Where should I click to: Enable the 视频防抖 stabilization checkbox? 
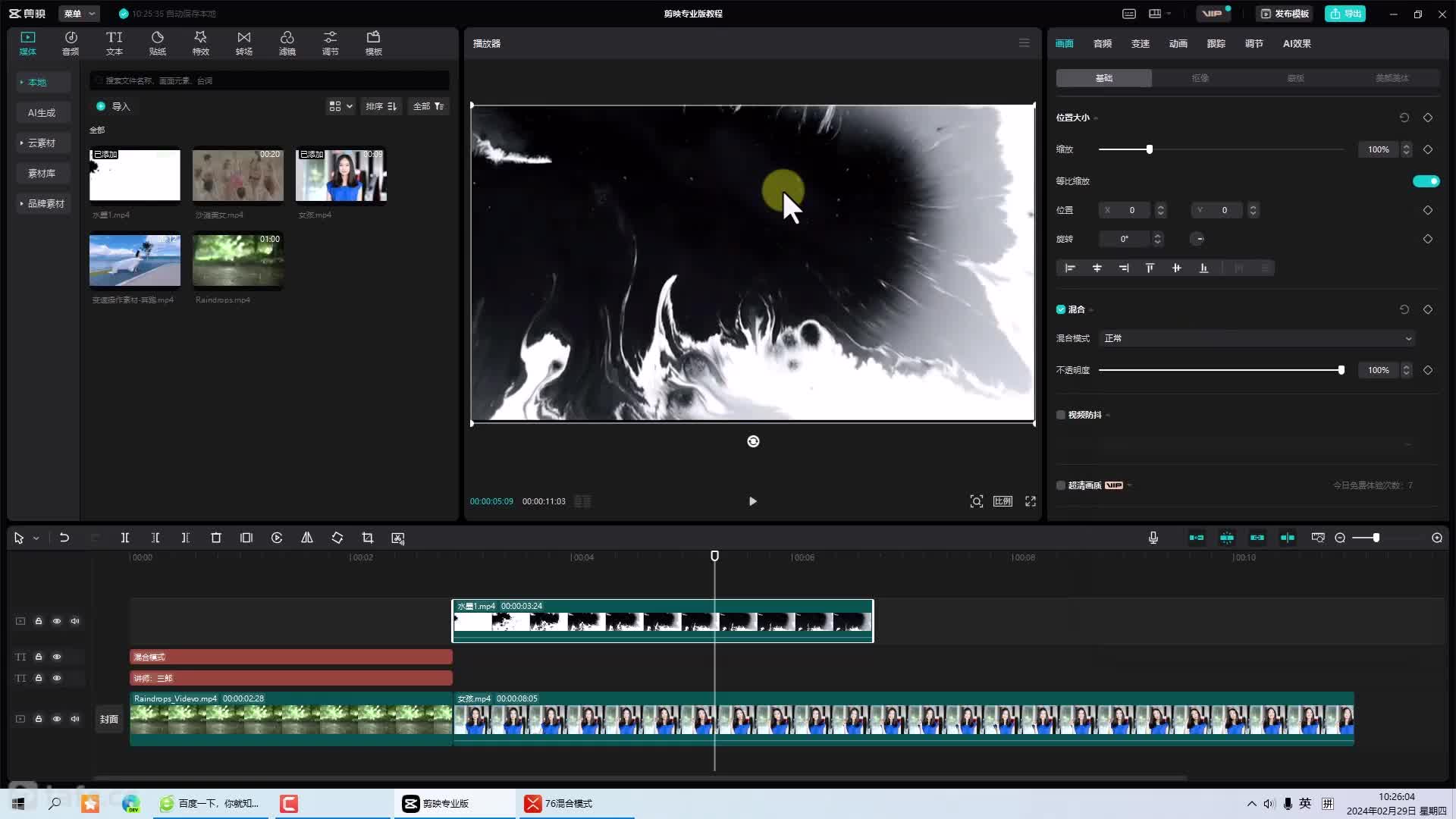[1061, 415]
